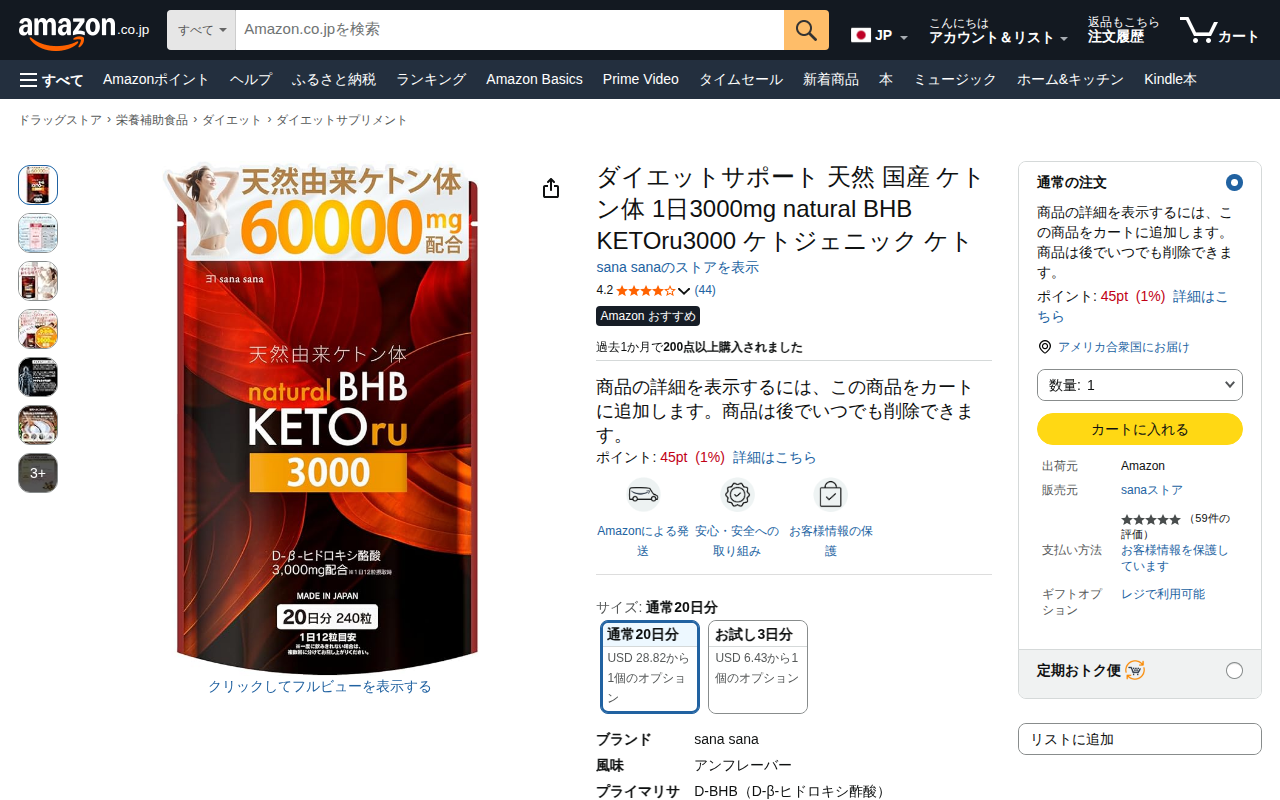The width and height of the screenshot is (1280, 800).
Task: Click the Amazon.co.jp search input field
Action: (510, 30)
